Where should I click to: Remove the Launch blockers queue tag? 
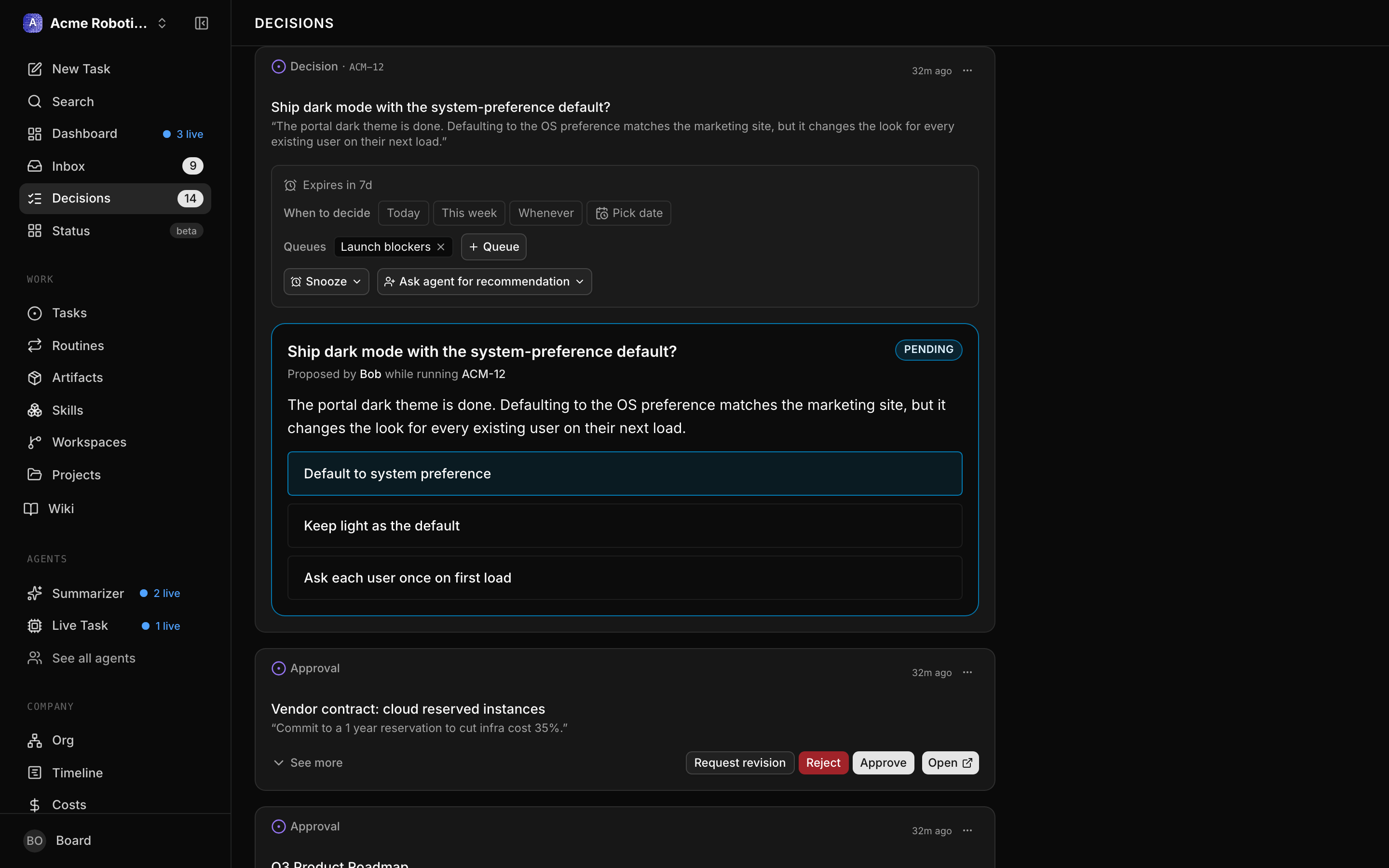point(441,247)
